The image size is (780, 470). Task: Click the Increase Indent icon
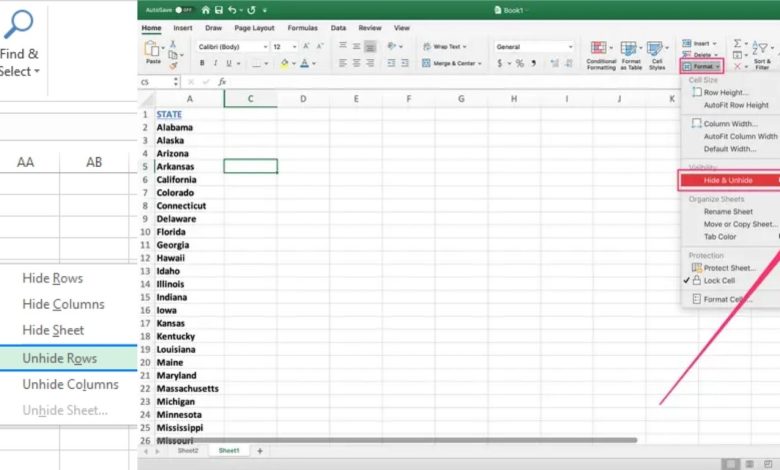coord(405,63)
